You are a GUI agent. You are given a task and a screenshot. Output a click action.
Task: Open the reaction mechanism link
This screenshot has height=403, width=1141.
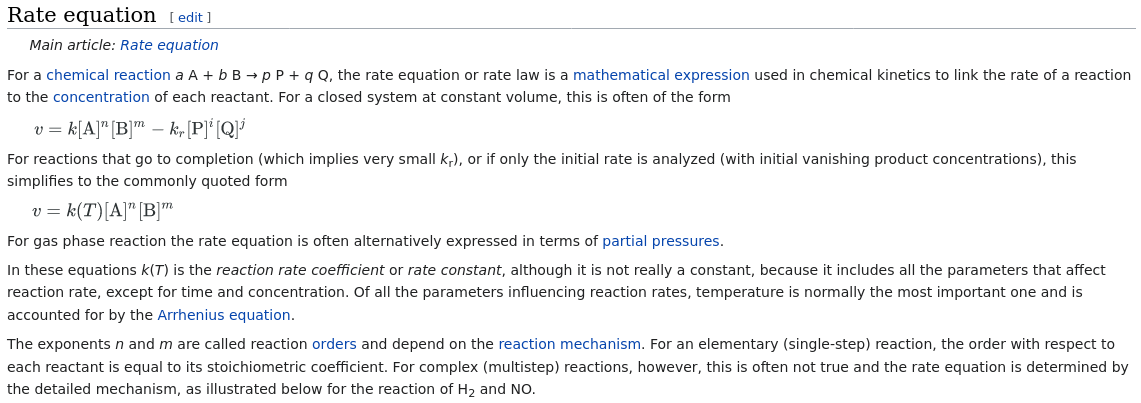[569, 343]
